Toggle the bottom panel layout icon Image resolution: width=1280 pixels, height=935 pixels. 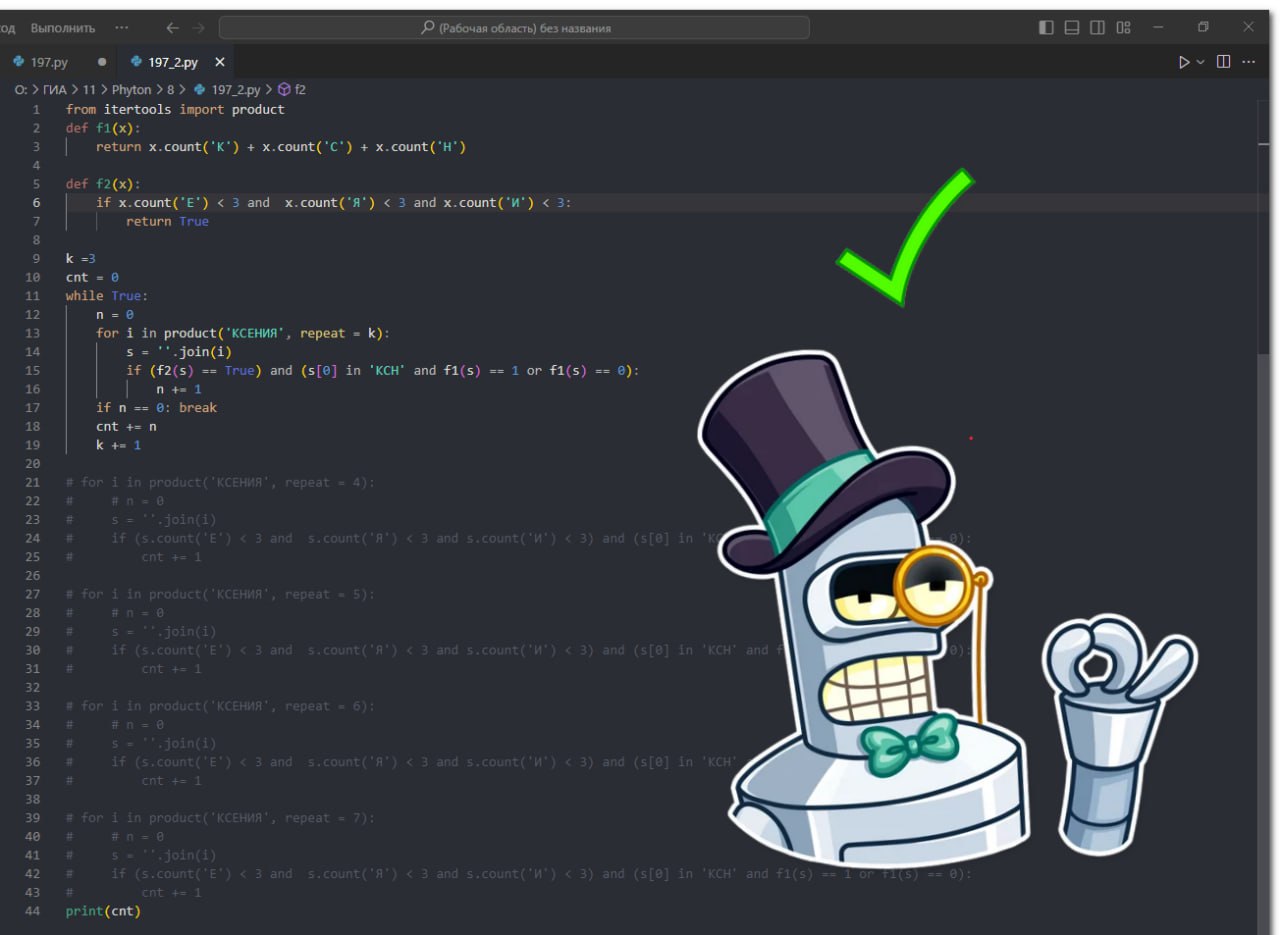click(1072, 28)
